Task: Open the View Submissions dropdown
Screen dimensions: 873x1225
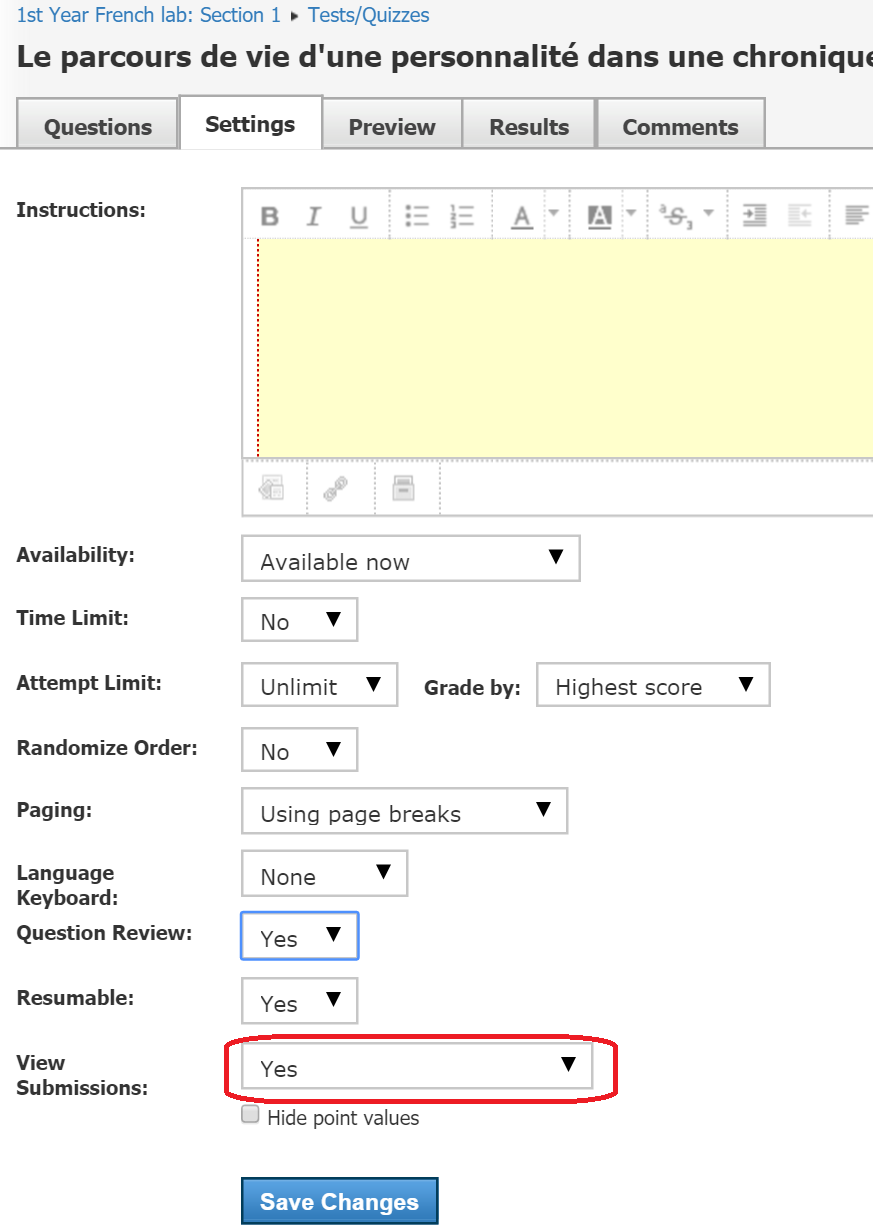Action: tap(416, 1067)
